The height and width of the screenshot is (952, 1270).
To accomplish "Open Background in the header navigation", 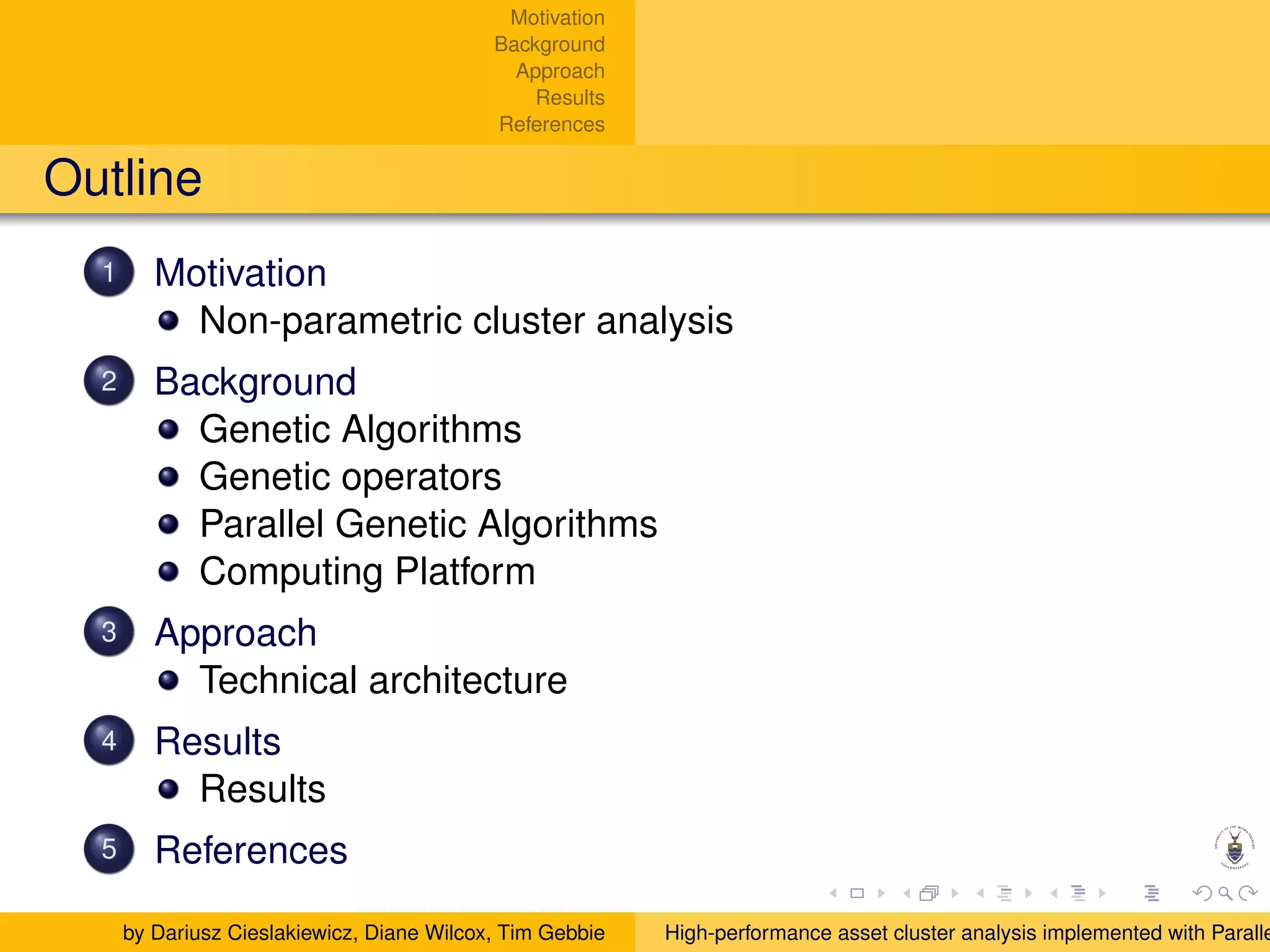I will tap(549, 44).
